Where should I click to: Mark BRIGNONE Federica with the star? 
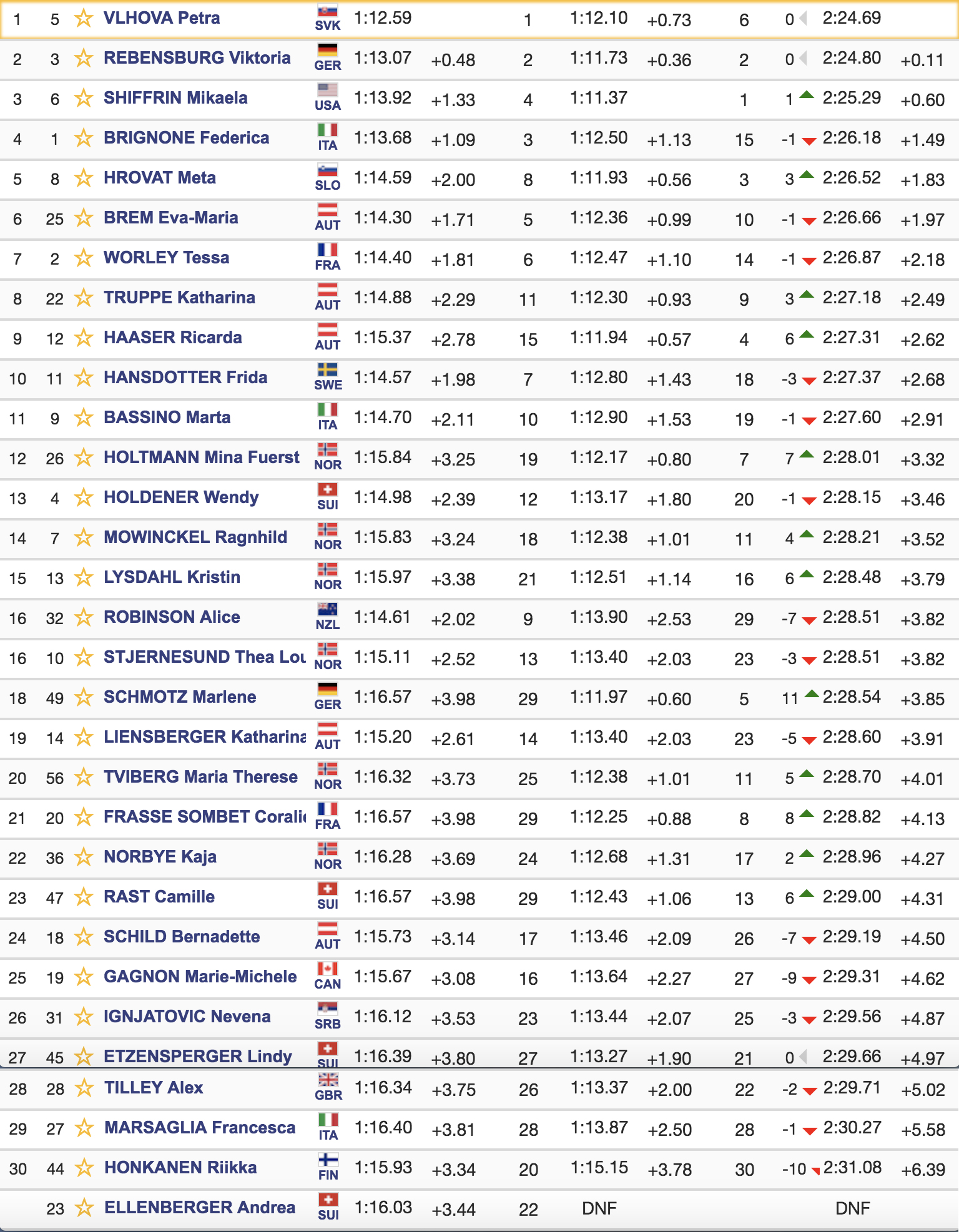click(x=84, y=138)
